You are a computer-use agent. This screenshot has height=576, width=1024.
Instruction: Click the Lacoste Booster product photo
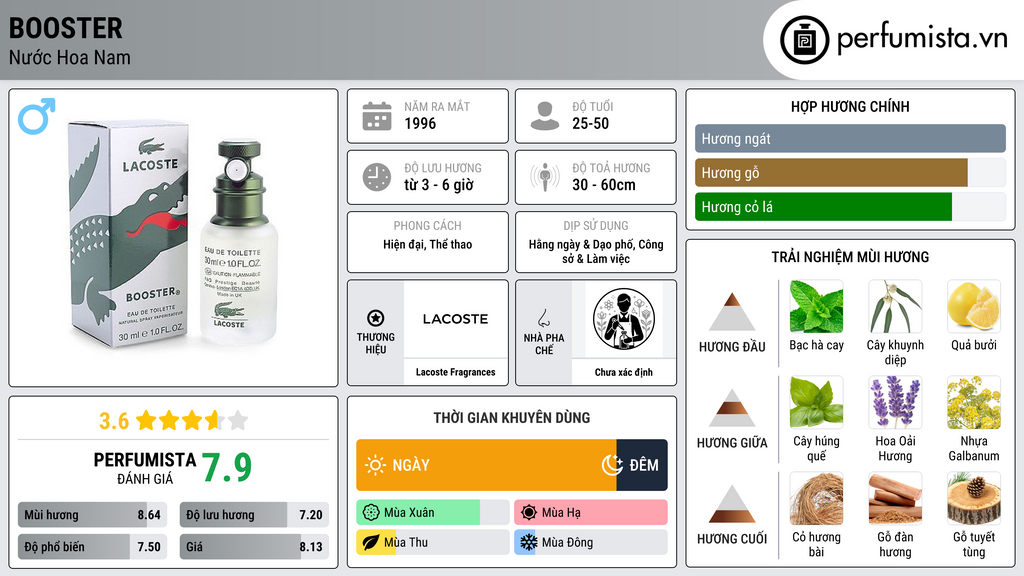(174, 236)
